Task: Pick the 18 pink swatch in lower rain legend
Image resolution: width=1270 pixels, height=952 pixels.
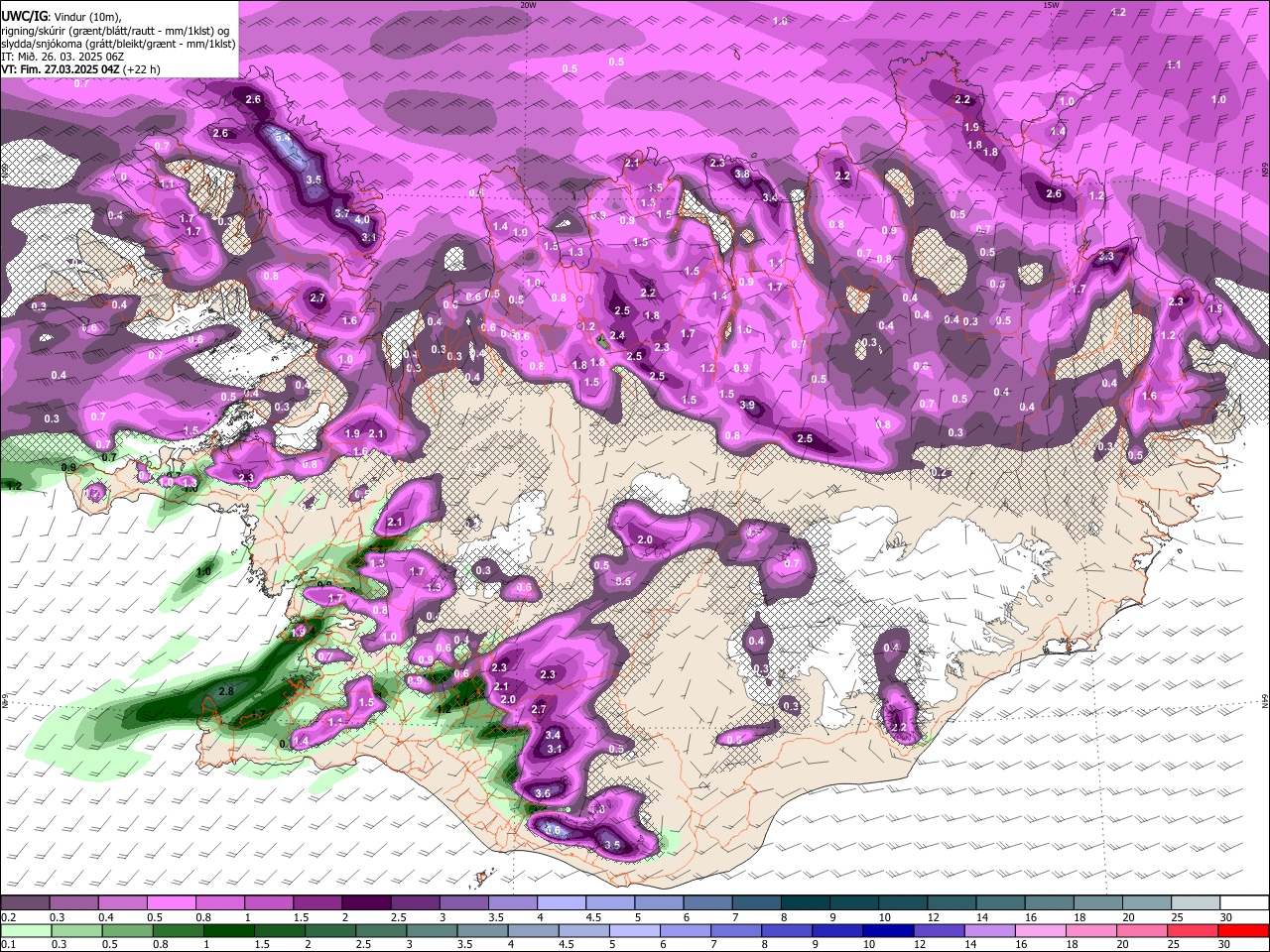Action: pos(1092,931)
